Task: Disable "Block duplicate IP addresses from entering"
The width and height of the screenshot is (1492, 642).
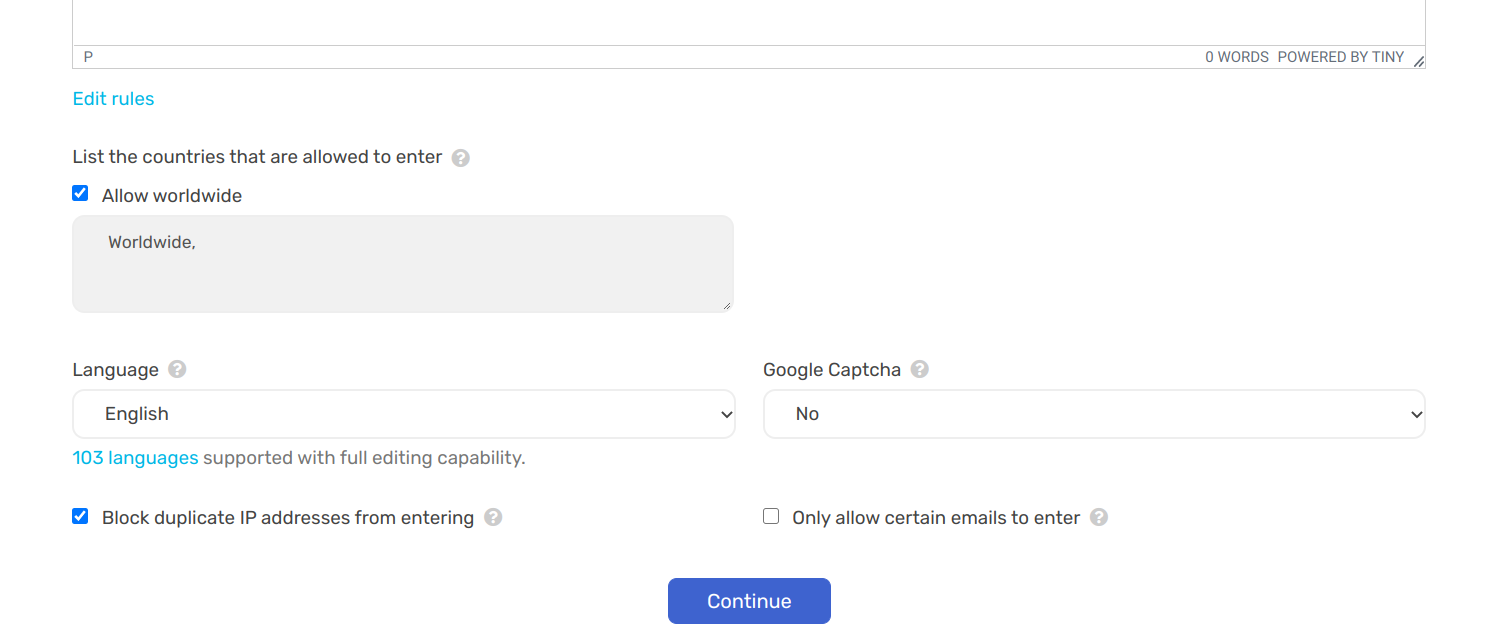Action: pyautogui.click(x=80, y=516)
